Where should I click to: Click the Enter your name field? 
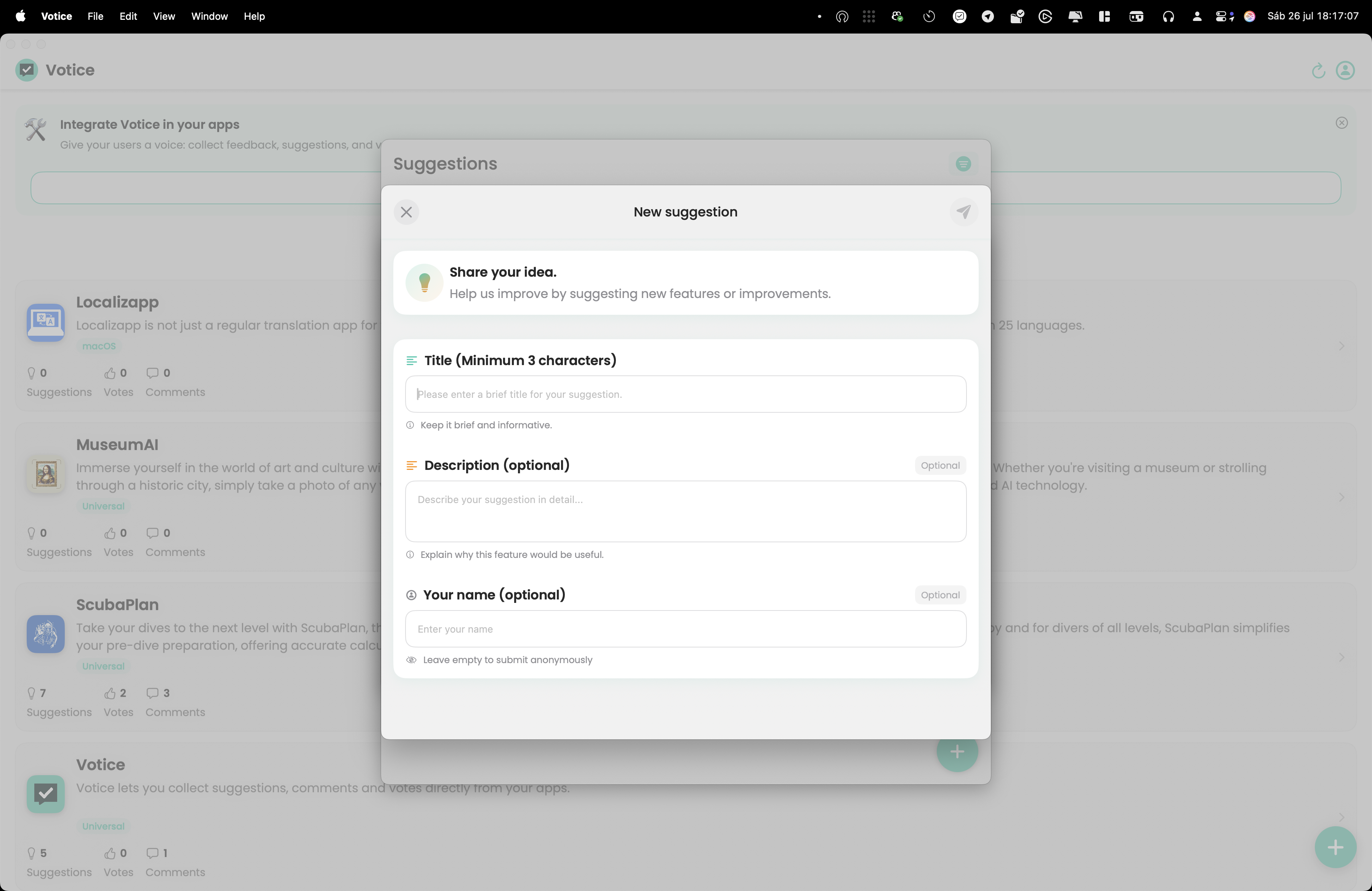tap(685, 629)
